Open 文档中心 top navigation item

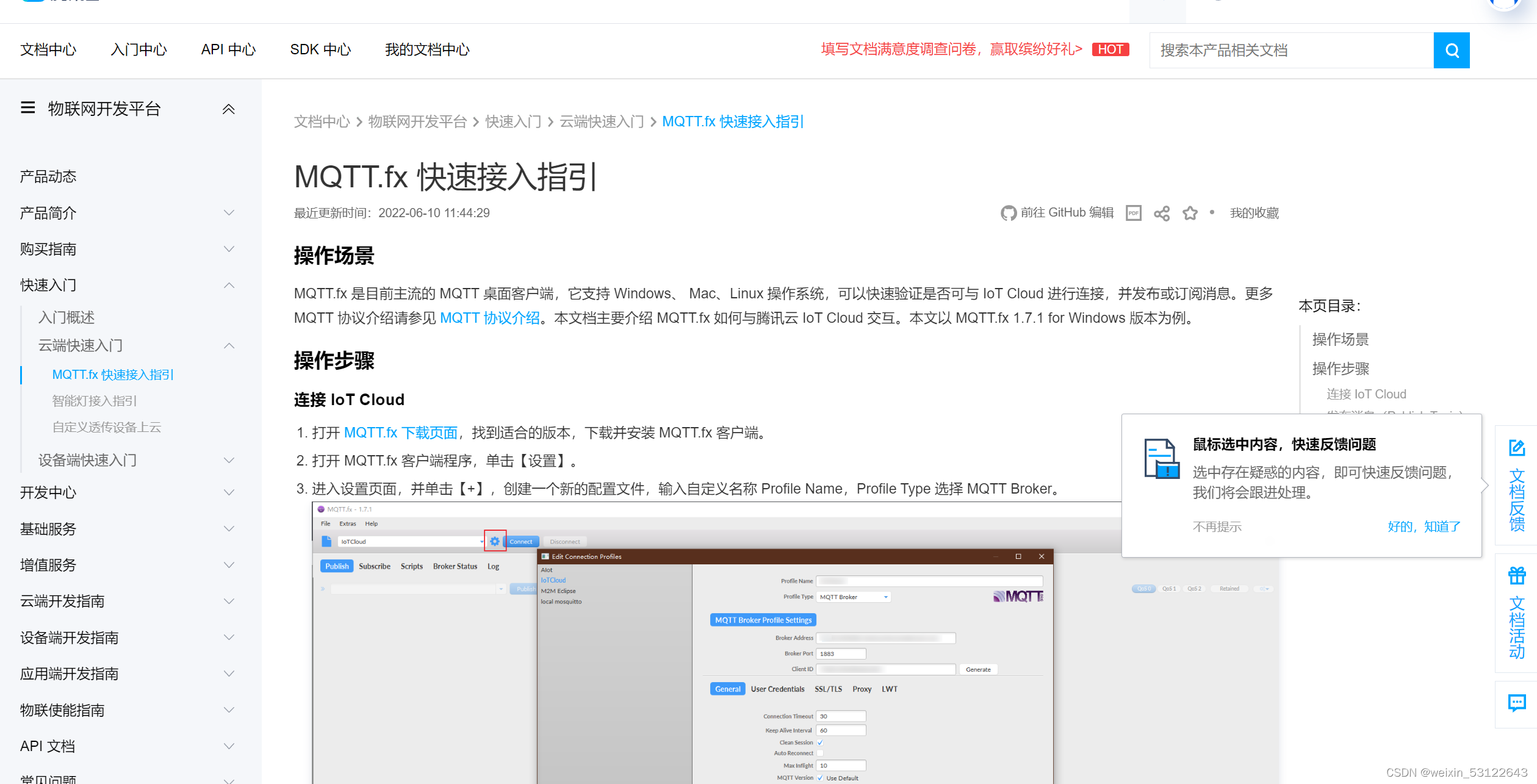tap(48, 49)
